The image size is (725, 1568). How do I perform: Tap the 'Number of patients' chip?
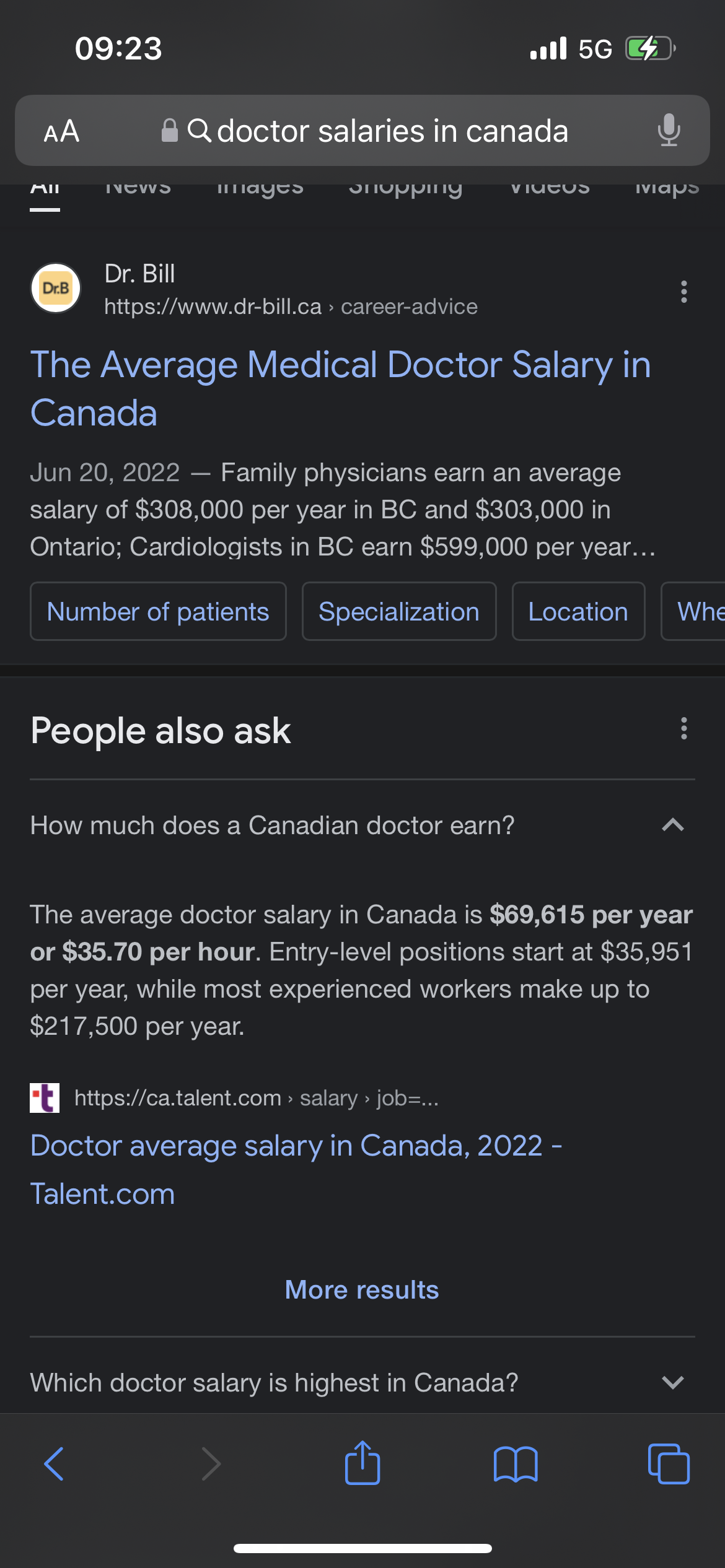coord(158,611)
